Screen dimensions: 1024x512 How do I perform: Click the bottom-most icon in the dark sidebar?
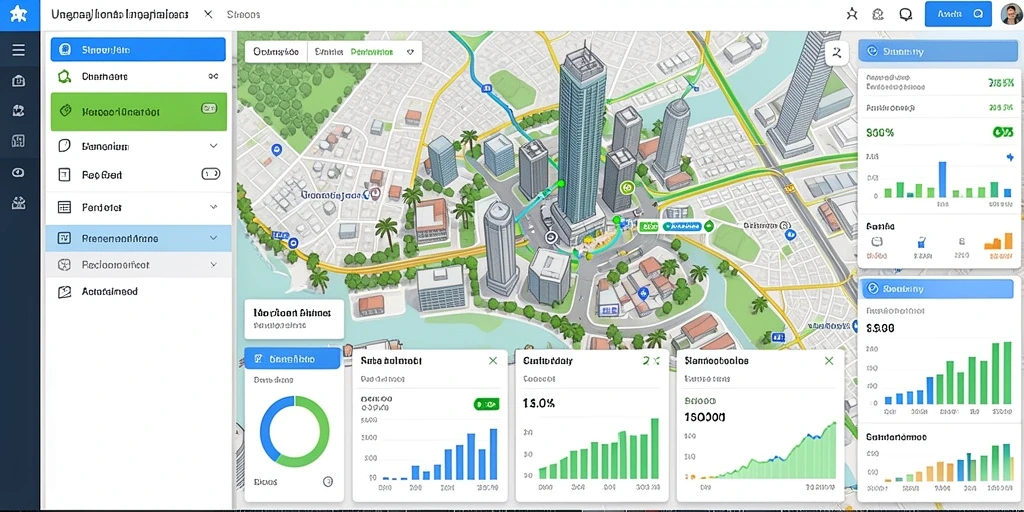pyautogui.click(x=18, y=203)
